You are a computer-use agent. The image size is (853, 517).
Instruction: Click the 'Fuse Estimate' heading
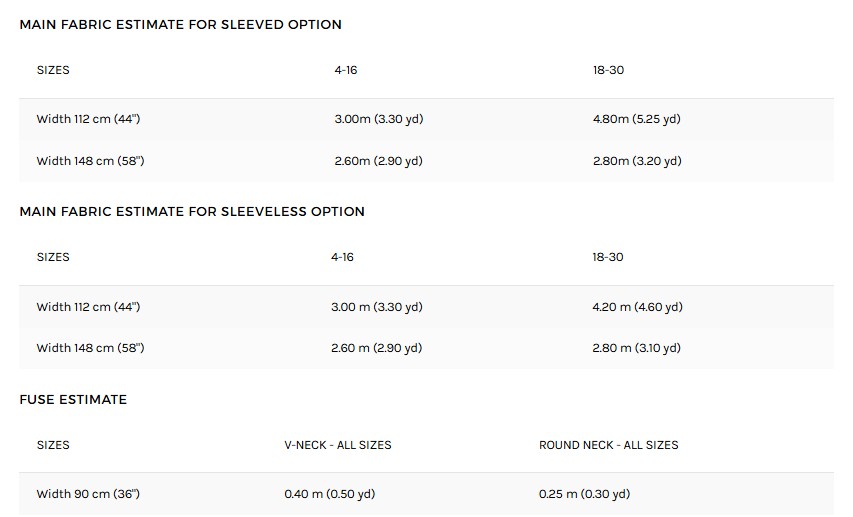pyautogui.click(x=73, y=399)
